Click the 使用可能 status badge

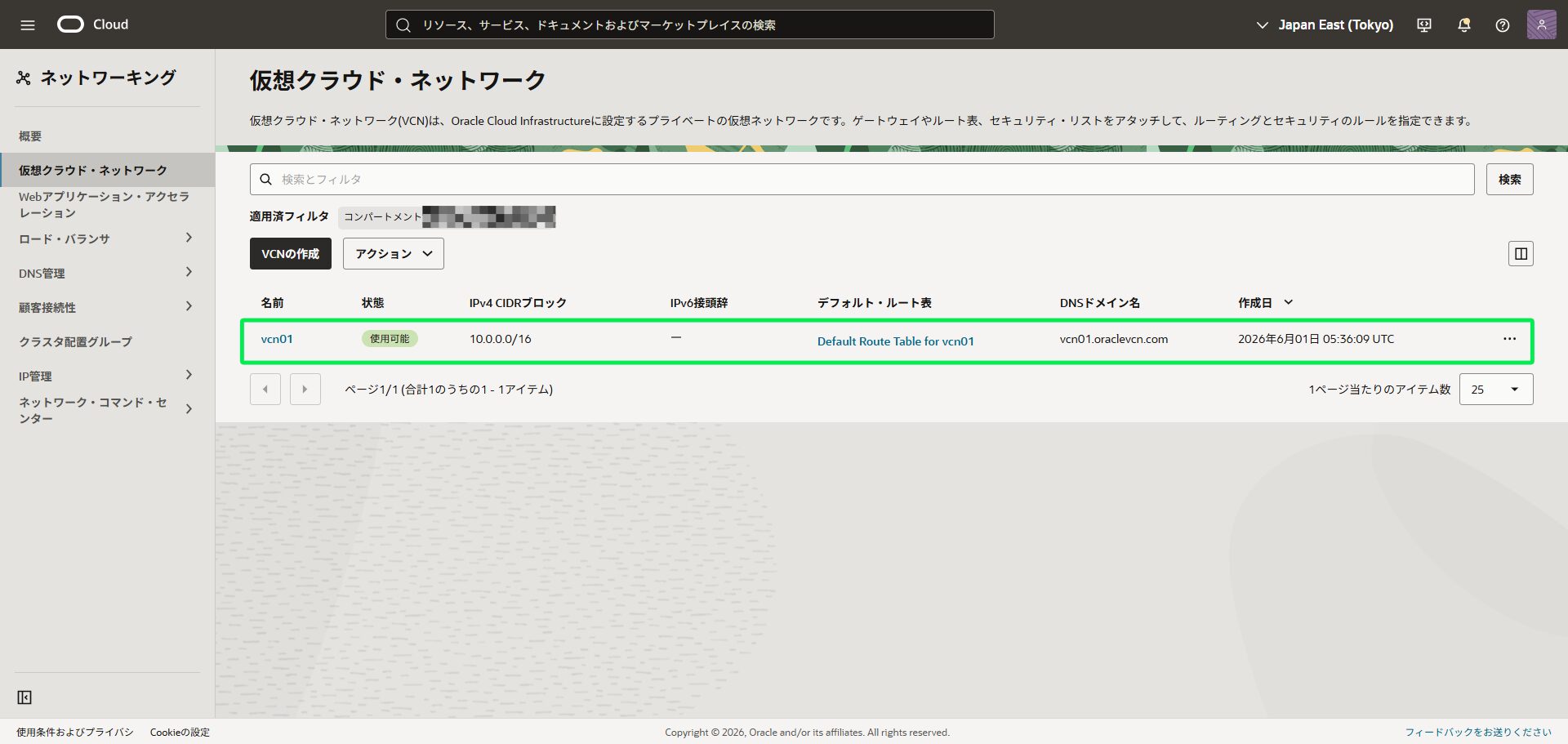click(390, 339)
